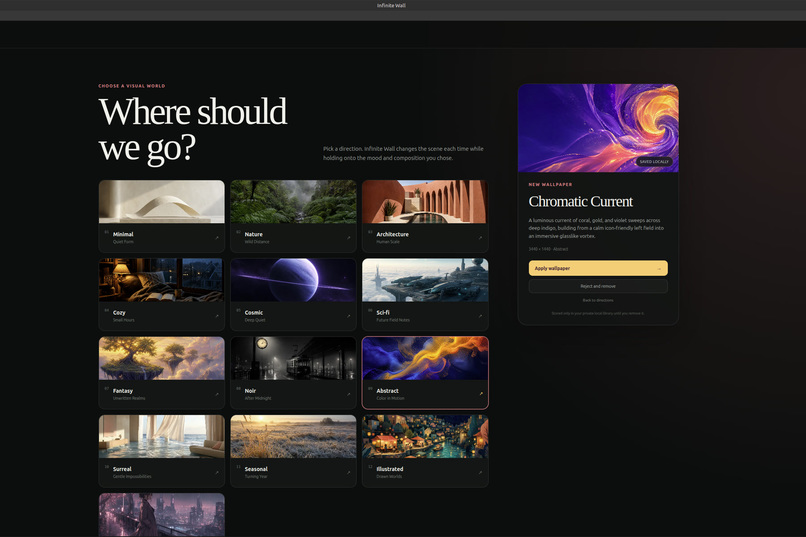
Task: Click the 'Human Scale' subtitle text
Action: pyautogui.click(x=388, y=242)
